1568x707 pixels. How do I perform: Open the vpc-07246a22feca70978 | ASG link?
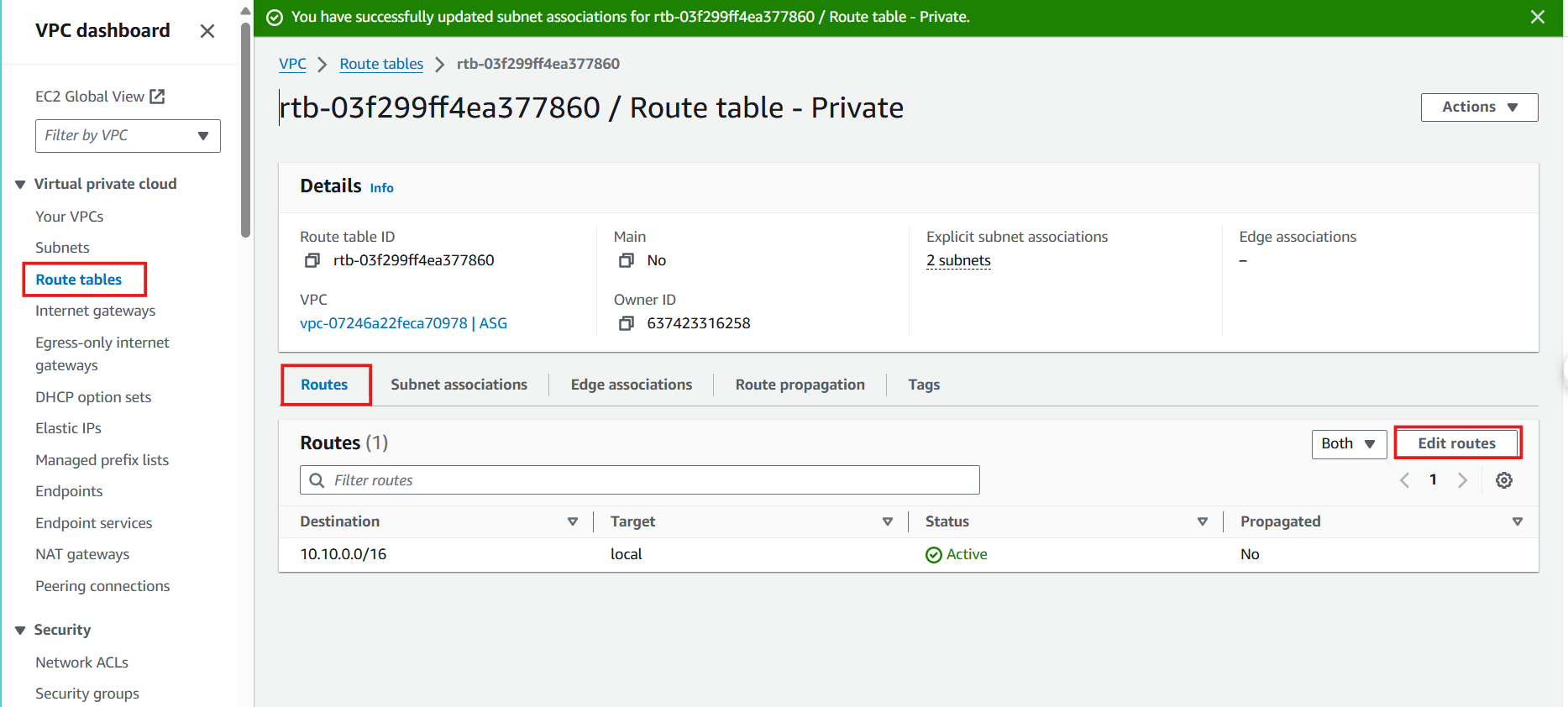[403, 323]
